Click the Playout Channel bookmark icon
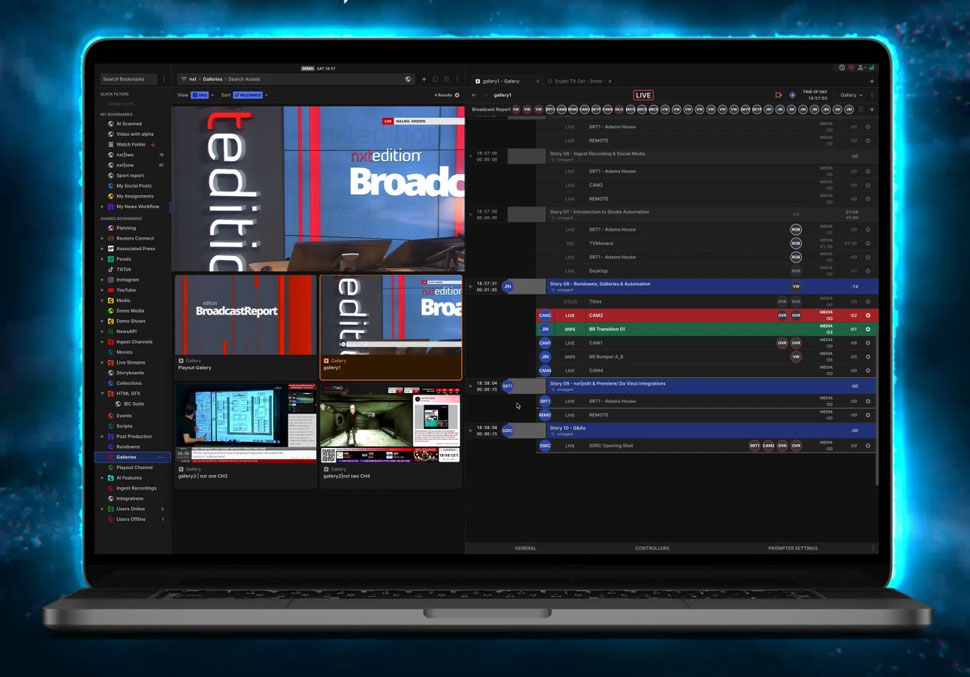The height and width of the screenshot is (677, 970). [111, 467]
